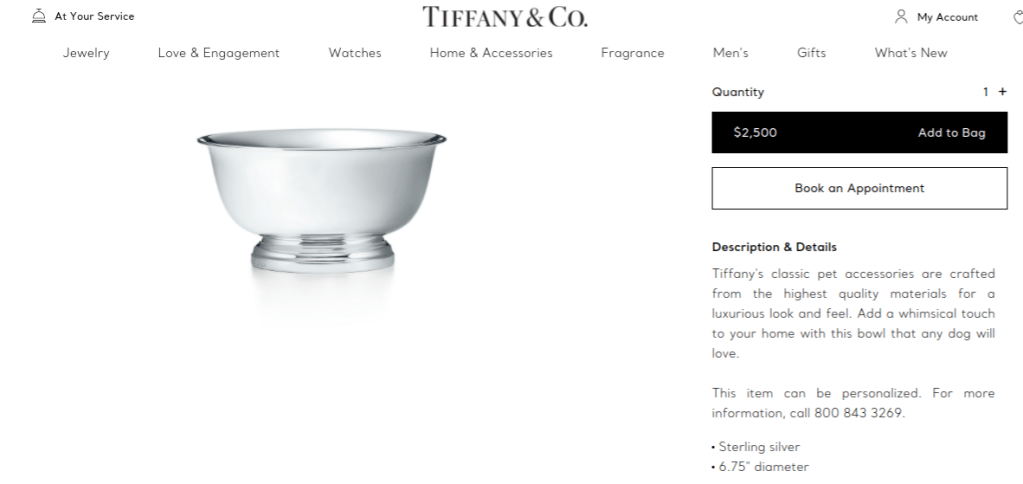Open the Watches menu

[355, 53]
